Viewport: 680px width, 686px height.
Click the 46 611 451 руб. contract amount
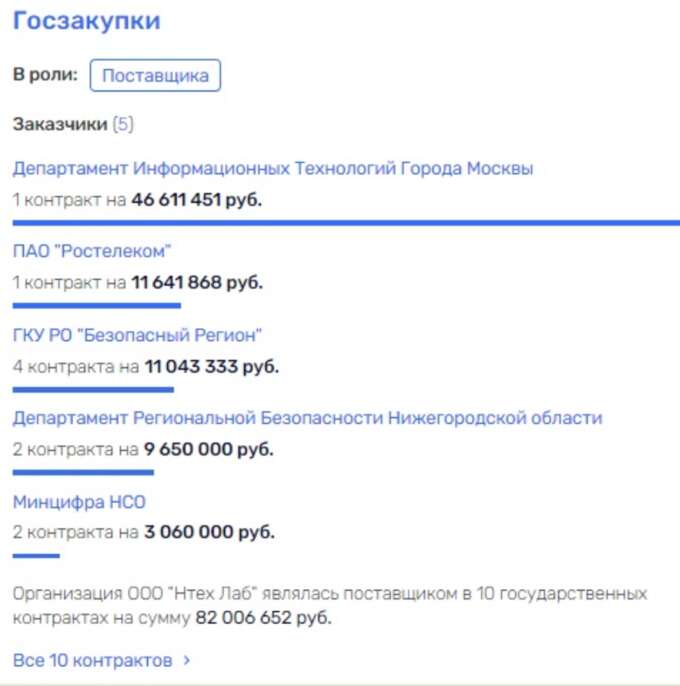tap(196, 200)
